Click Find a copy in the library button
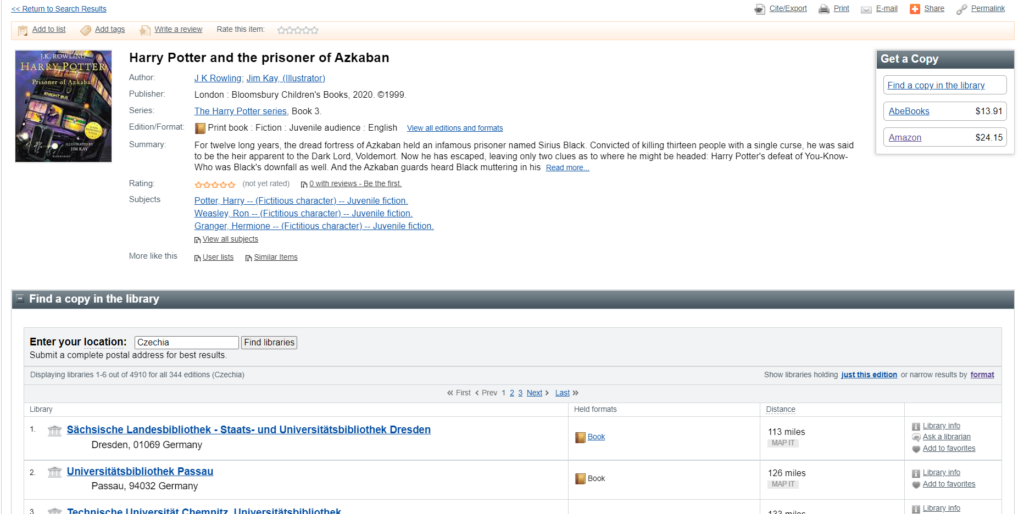The width and height of the screenshot is (1024, 514). pyautogui.click(x=945, y=86)
